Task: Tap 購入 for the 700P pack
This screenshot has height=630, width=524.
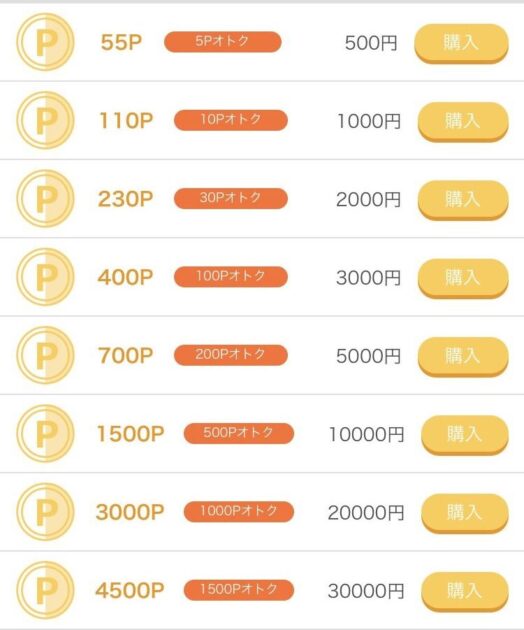Action: coord(463,357)
